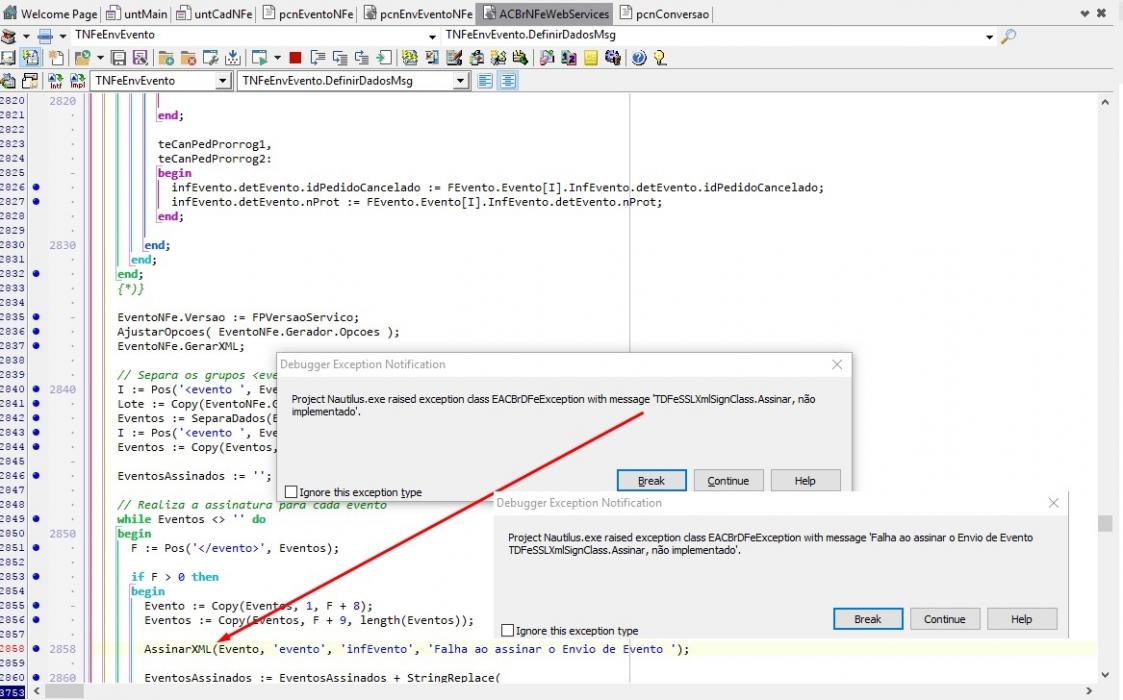The height and width of the screenshot is (700, 1123).
Task: Switch to untCadNFe tab
Action: pyautogui.click(x=214, y=14)
